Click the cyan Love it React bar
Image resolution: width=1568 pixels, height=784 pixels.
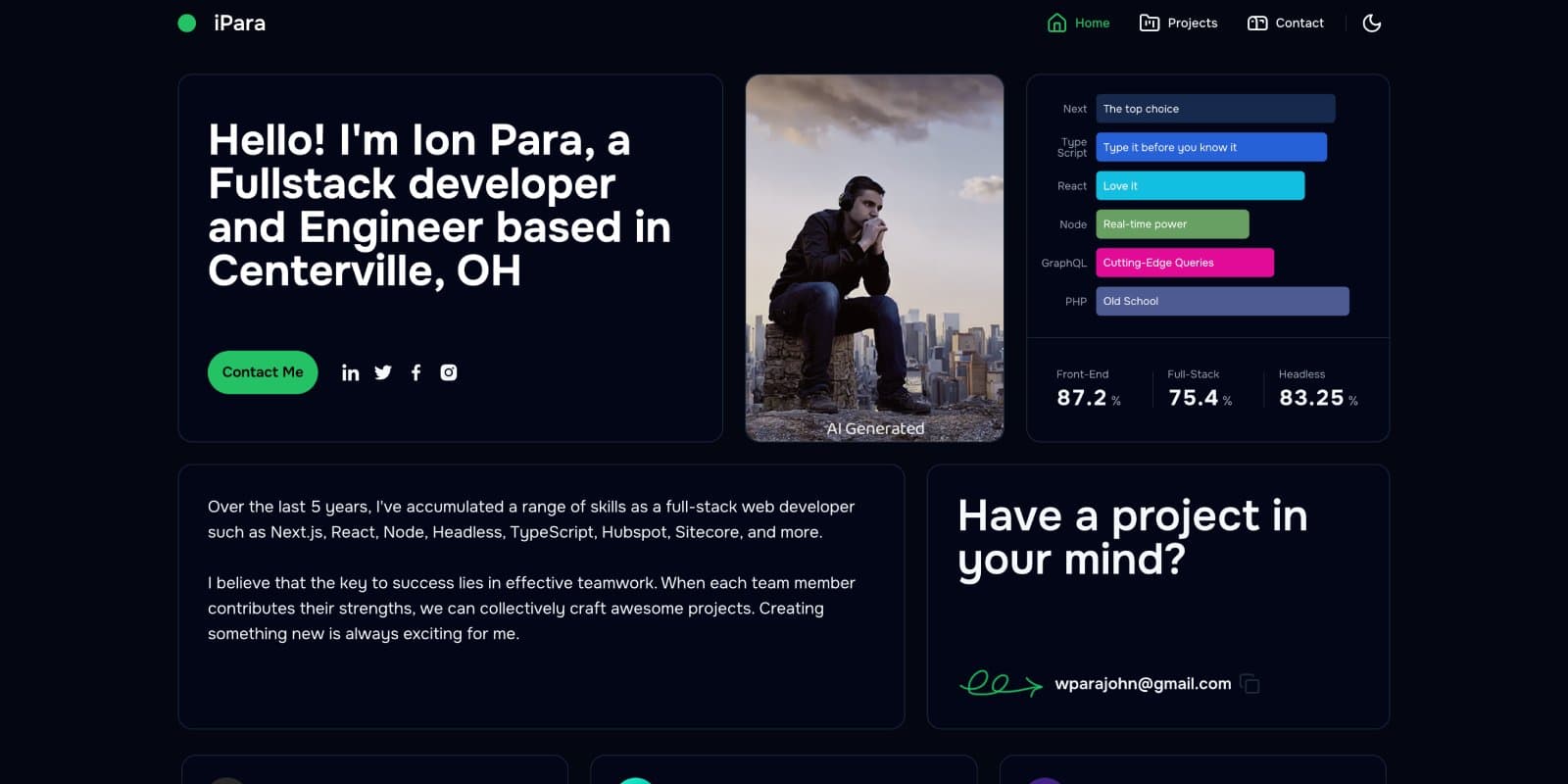coord(1200,185)
